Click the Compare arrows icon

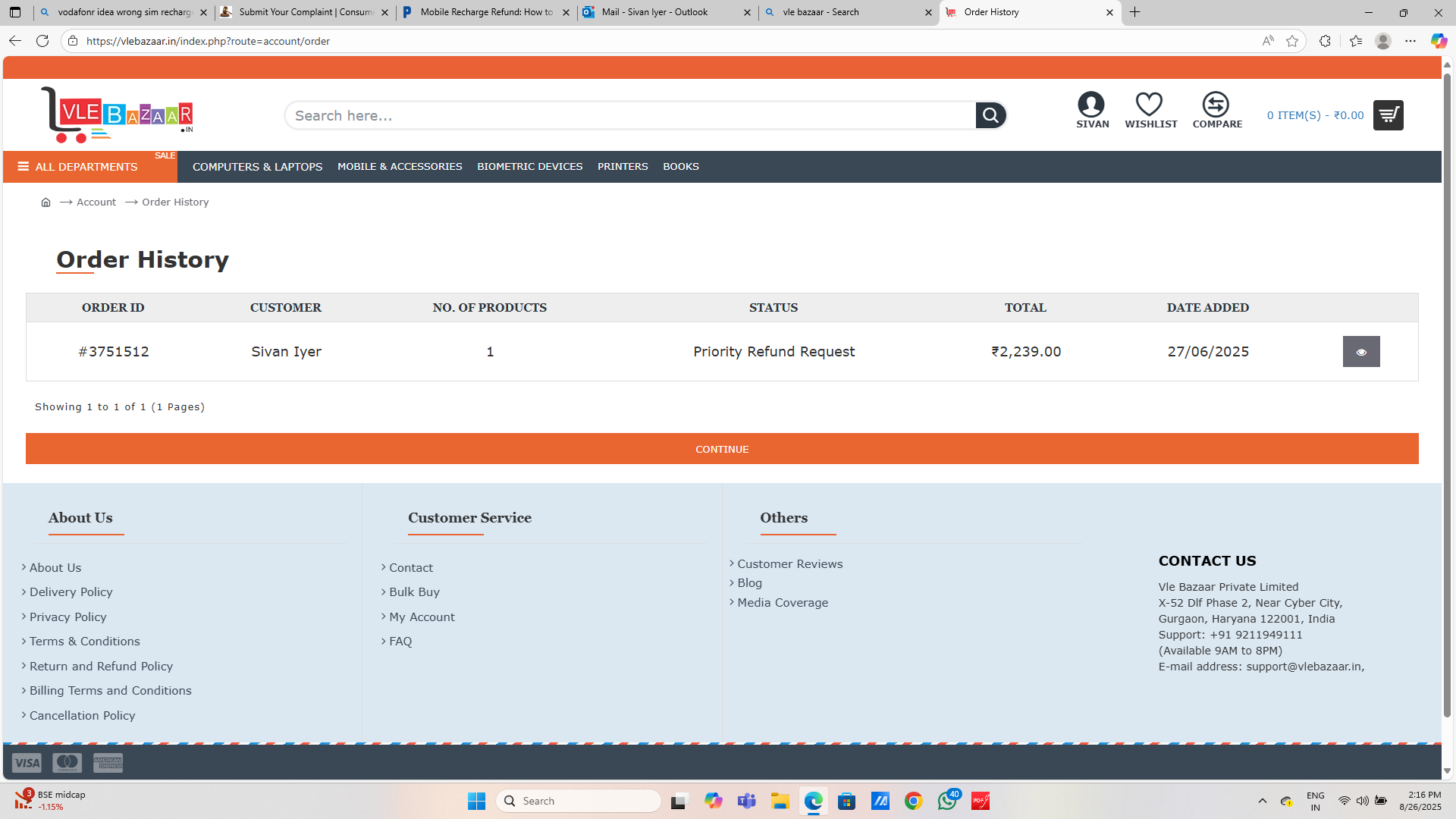(x=1216, y=105)
